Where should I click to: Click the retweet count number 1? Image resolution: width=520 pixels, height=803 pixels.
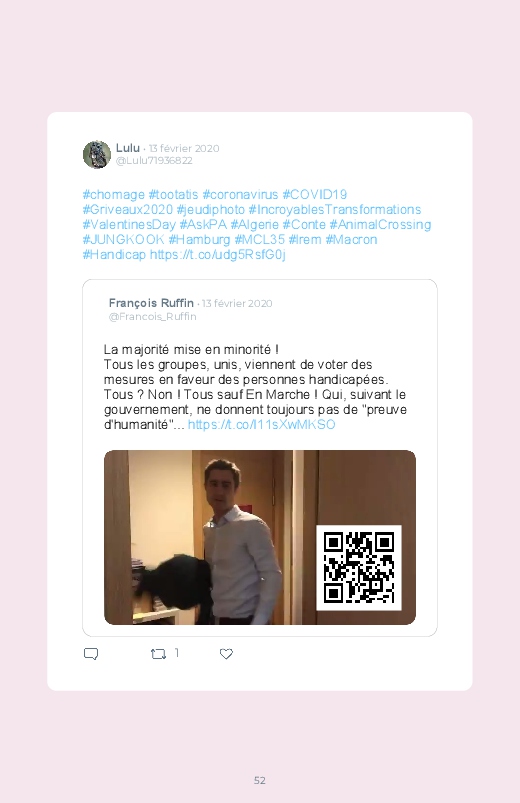coord(177,653)
